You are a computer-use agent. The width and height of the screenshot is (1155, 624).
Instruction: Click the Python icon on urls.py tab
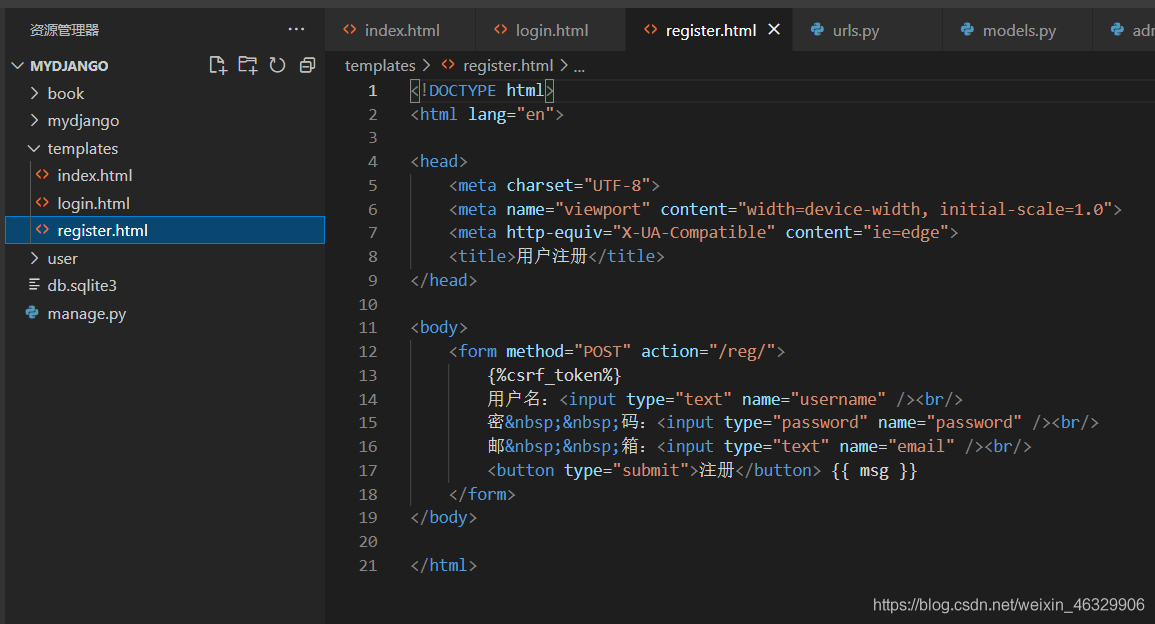coord(817,30)
